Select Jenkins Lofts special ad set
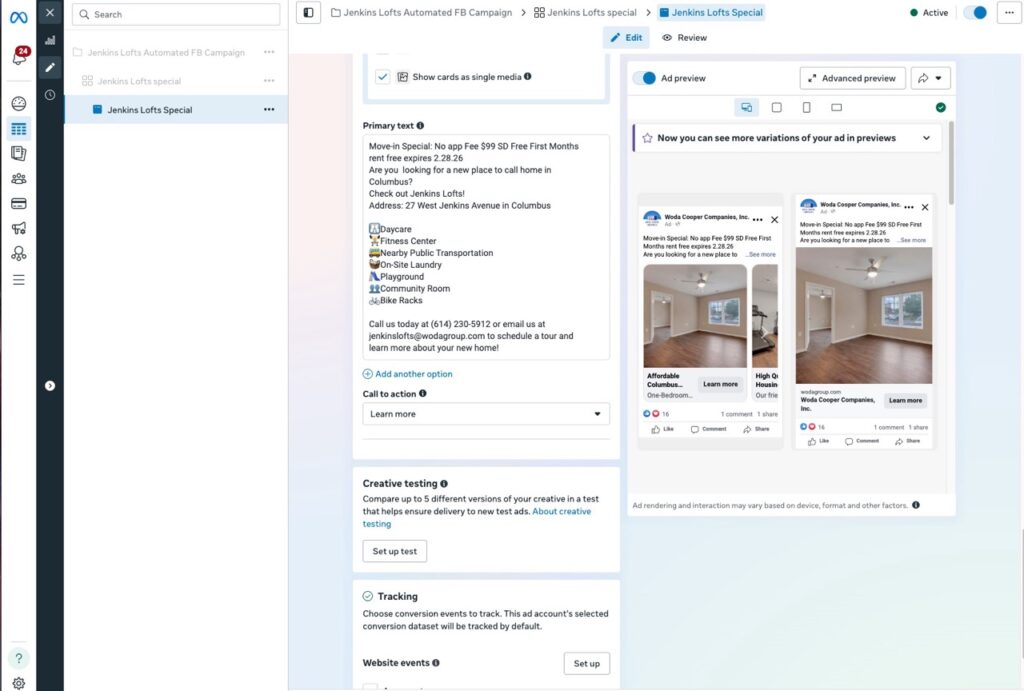This screenshot has height=691, width=1024. point(139,81)
